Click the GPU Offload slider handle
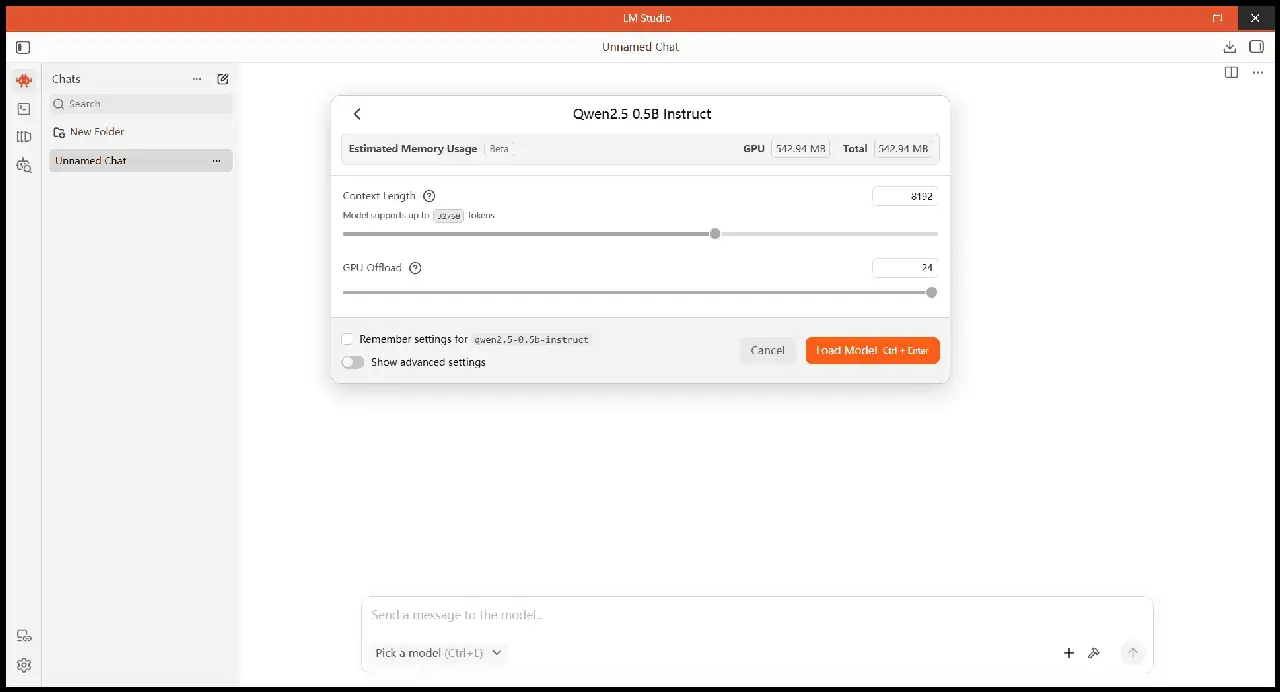The image size is (1280, 692). pos(932,293)
